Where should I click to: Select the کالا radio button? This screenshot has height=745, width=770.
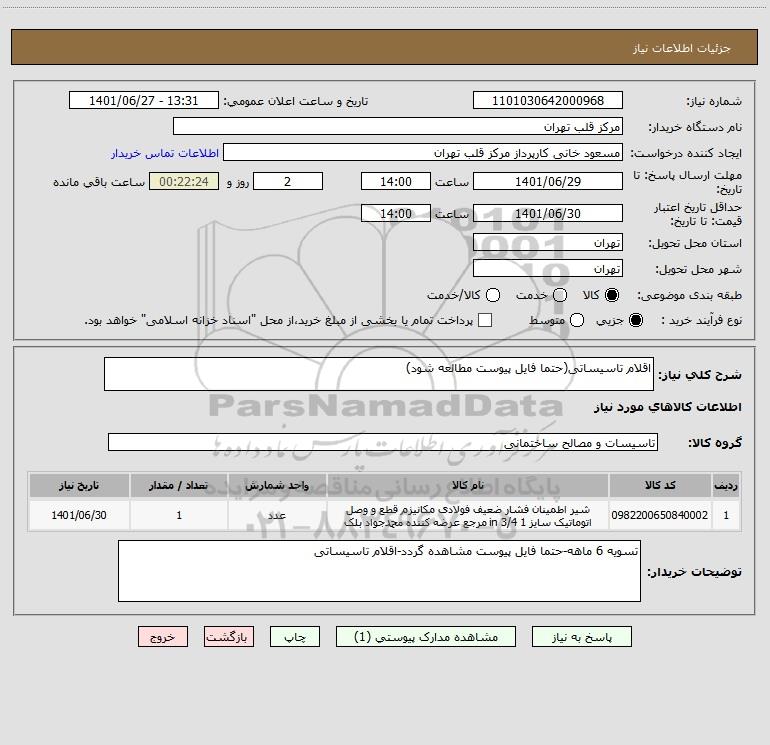[x=612, y=295]
